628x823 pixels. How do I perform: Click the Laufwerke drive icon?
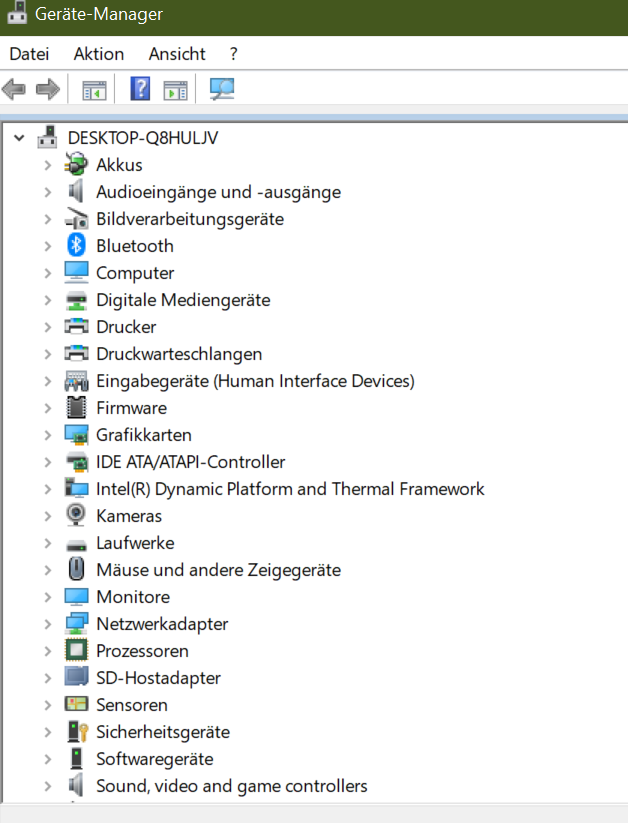tap(76, 545)
